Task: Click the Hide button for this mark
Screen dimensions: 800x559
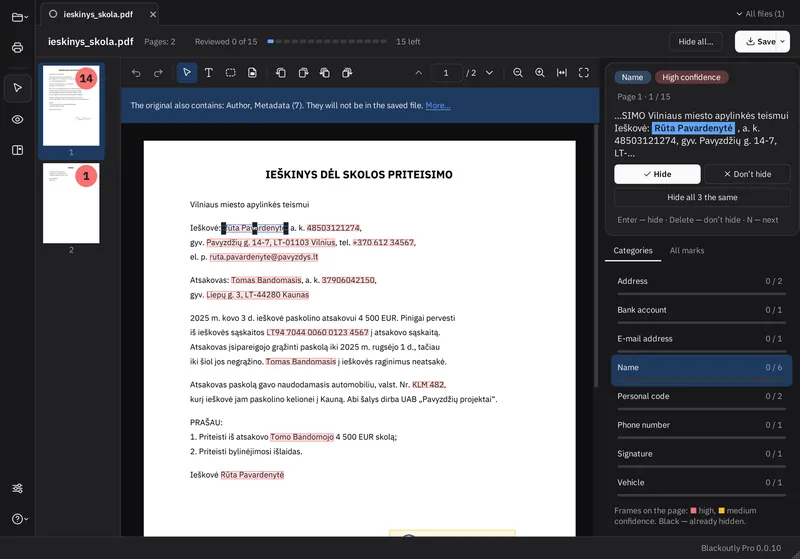Action: pyautogui.click(x=657, y=174)
